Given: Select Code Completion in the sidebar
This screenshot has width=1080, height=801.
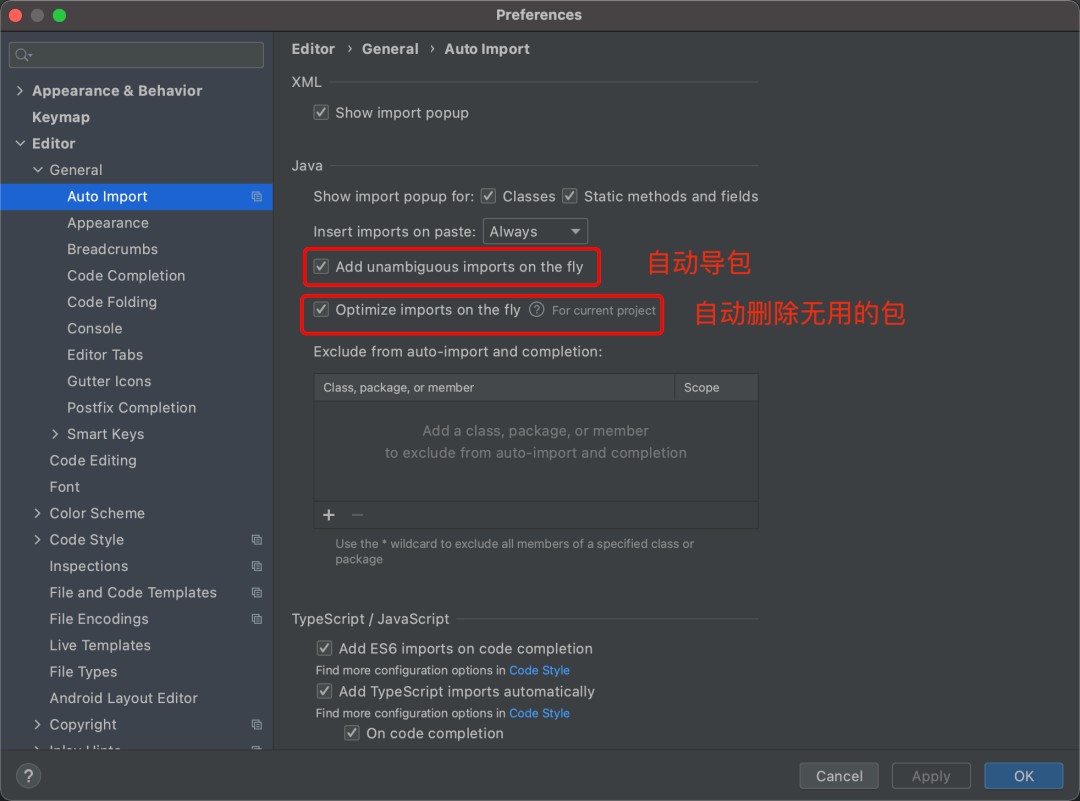Looking at the screenshot, I should pos(125,275).
